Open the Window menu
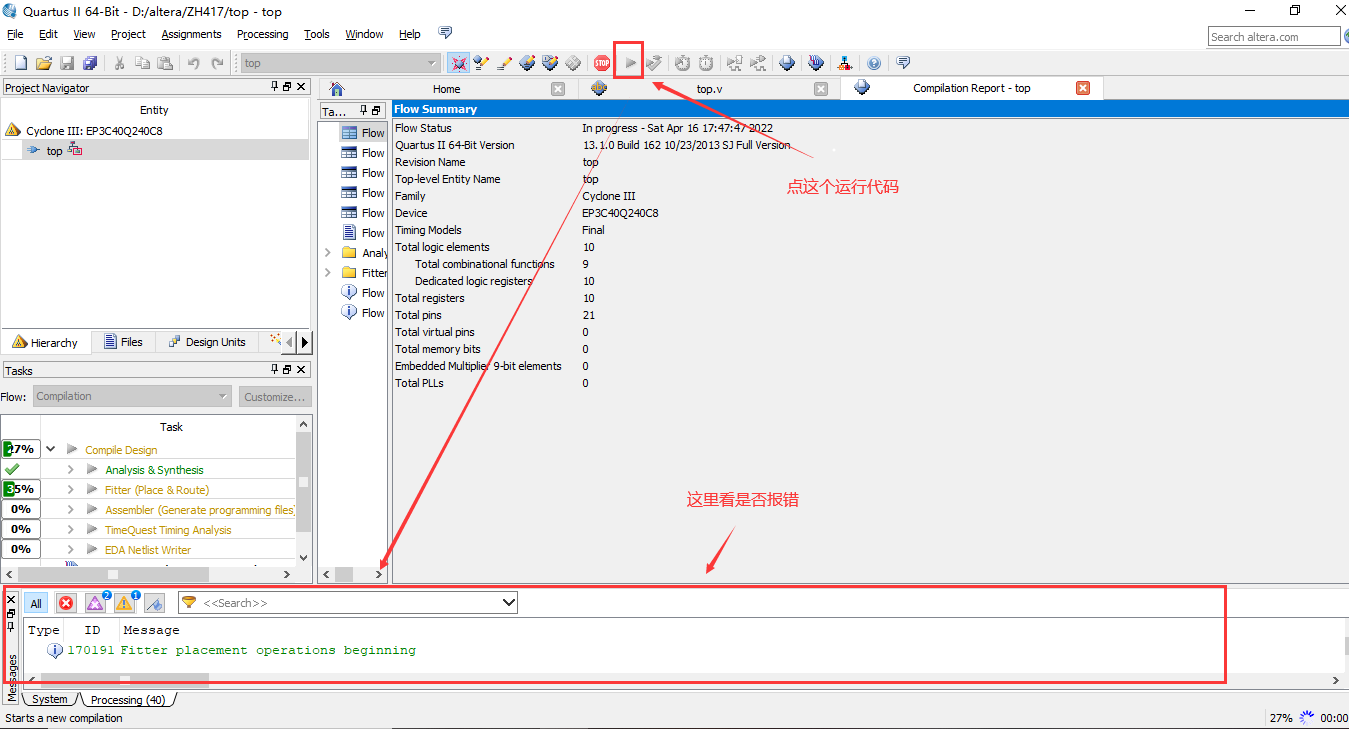The height and width of the screenshot is (729, 1349). [364, 34]
